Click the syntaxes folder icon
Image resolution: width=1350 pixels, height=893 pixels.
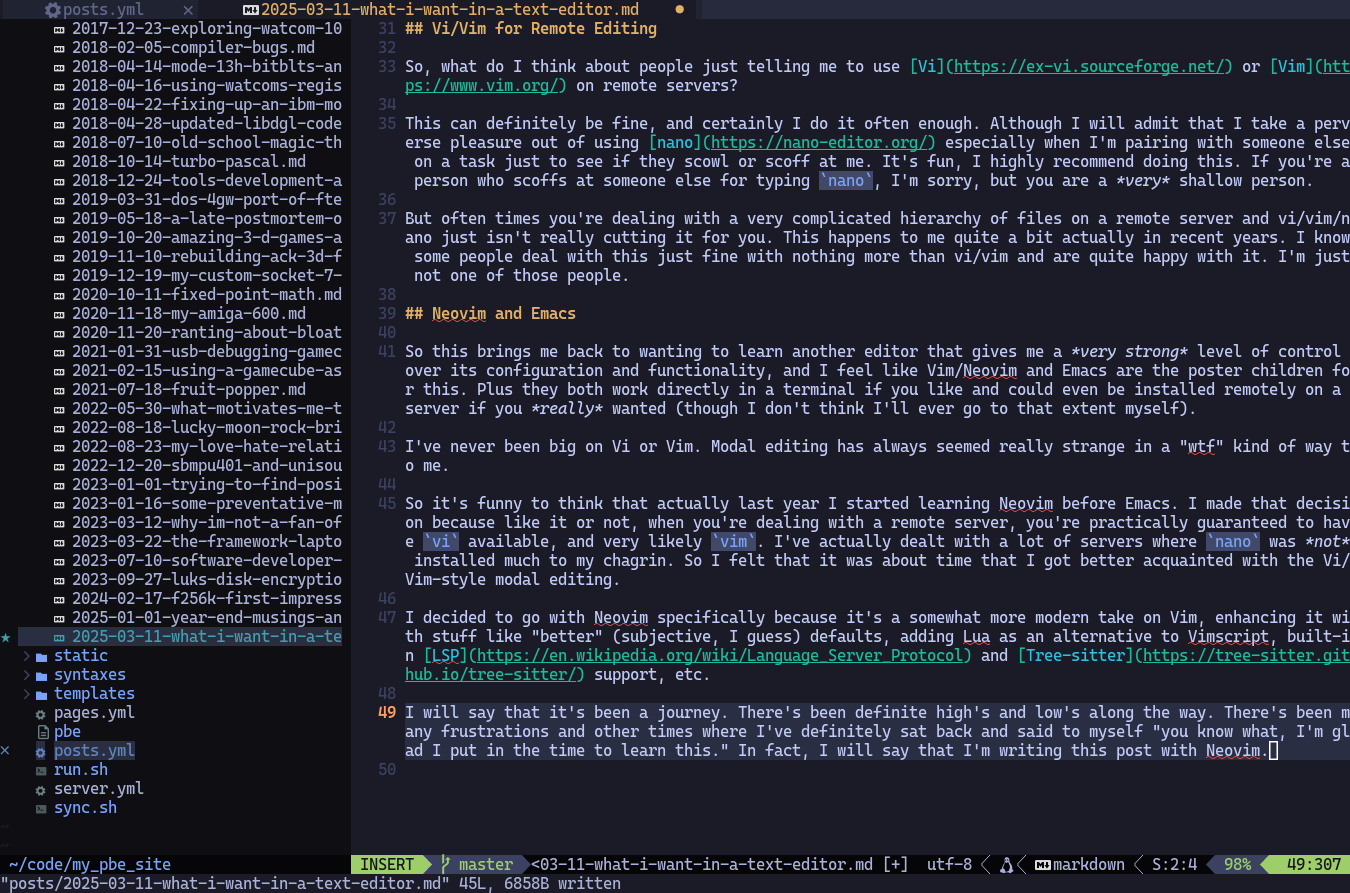coord(41,675)
